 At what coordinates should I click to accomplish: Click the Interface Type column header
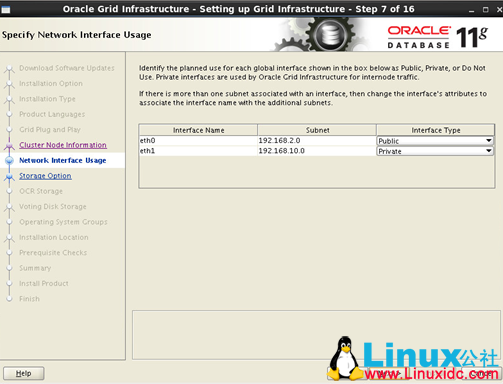pyautogui.click(x=435, y=130)
